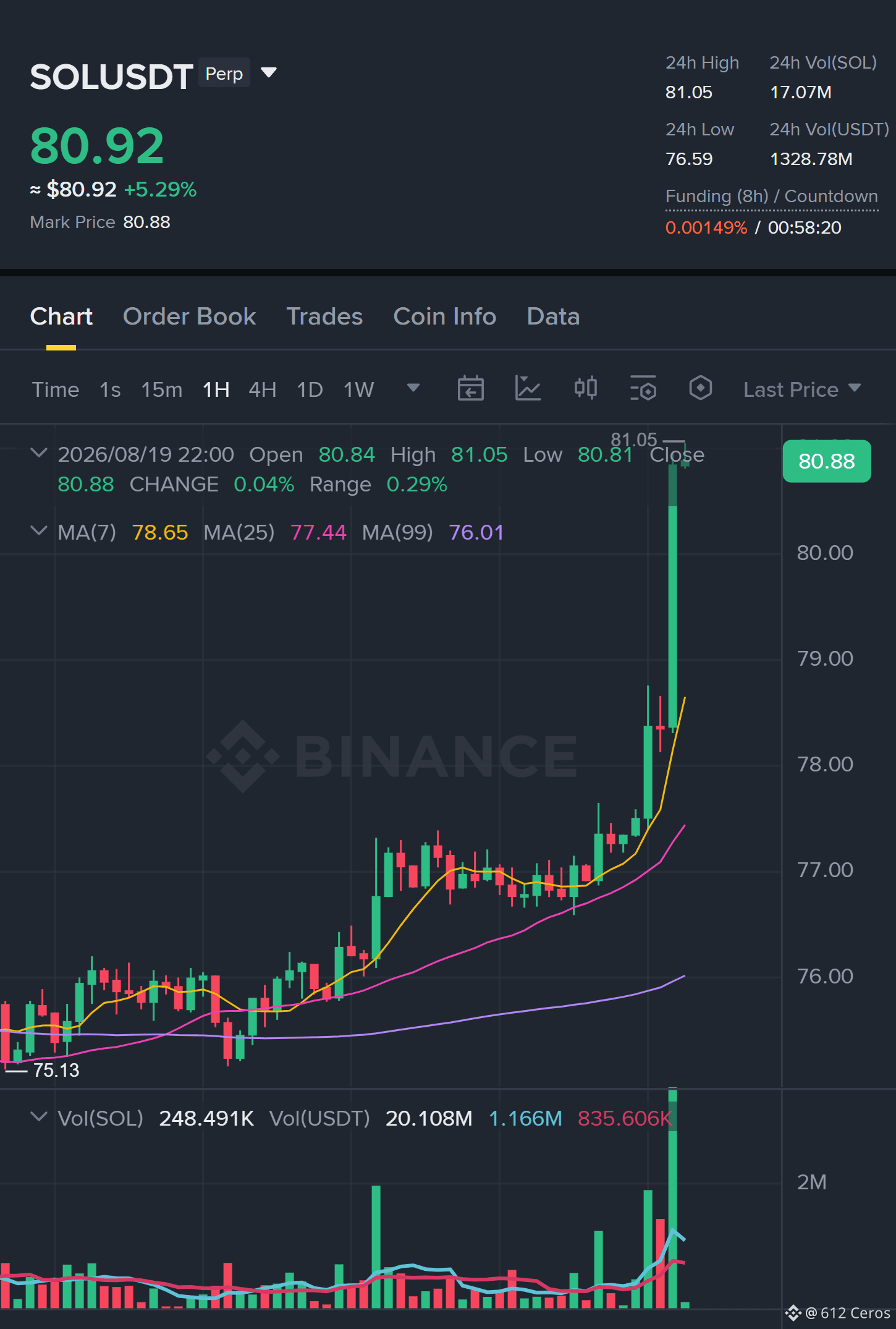Select the Time line chart view
Viewport: 896px width, 1329px height.
coord(56,389)
